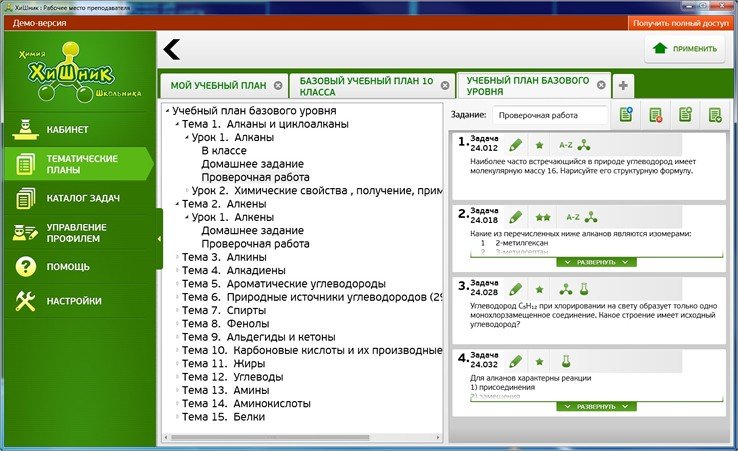Close Учебный план базового уровня tab
Screen dimensions: 738x451
601,85
